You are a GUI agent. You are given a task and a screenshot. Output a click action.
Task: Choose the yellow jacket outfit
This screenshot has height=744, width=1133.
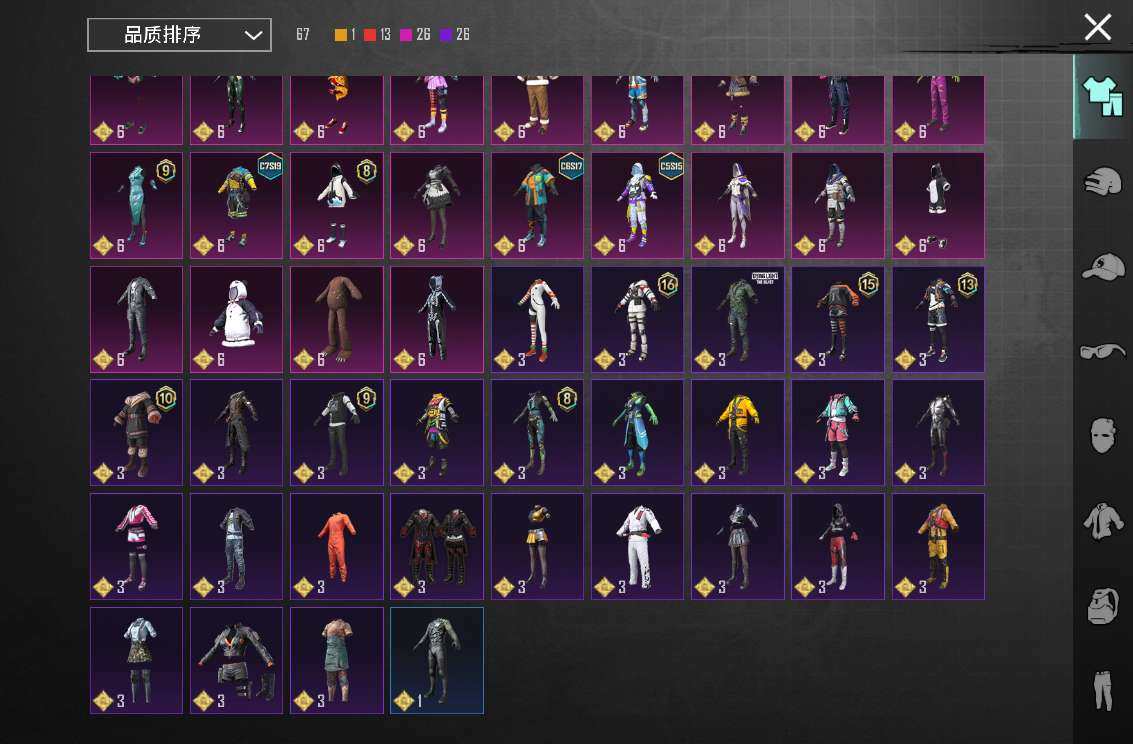(738, 432)
